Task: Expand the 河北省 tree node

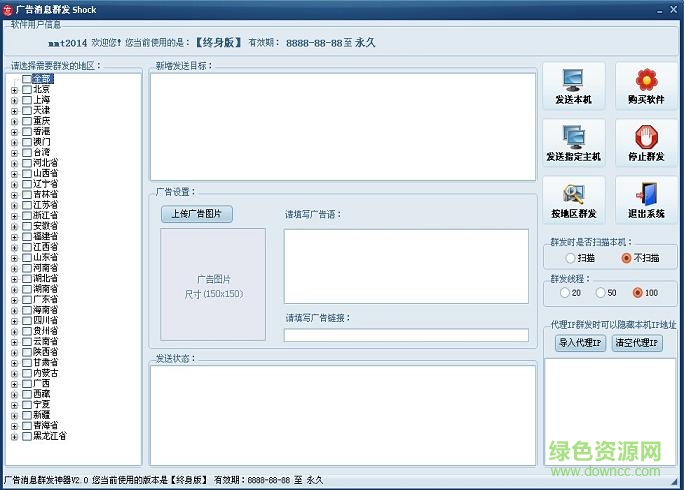Action: [x=14, y=164]
